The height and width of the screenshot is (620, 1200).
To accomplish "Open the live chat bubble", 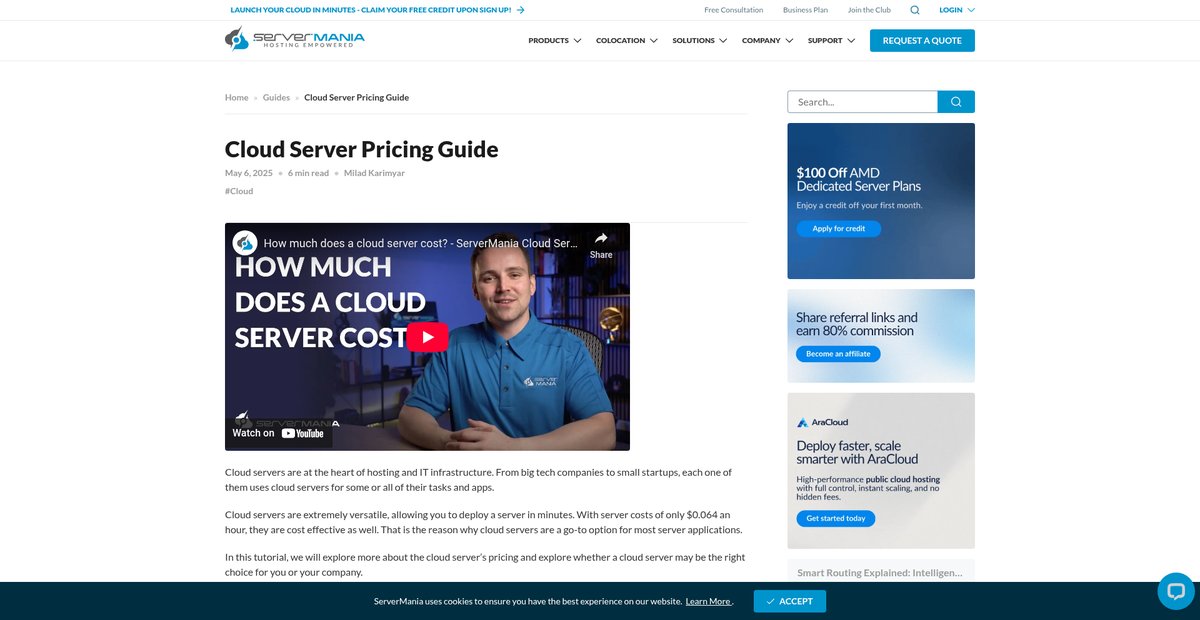I will click(1176, 590).
